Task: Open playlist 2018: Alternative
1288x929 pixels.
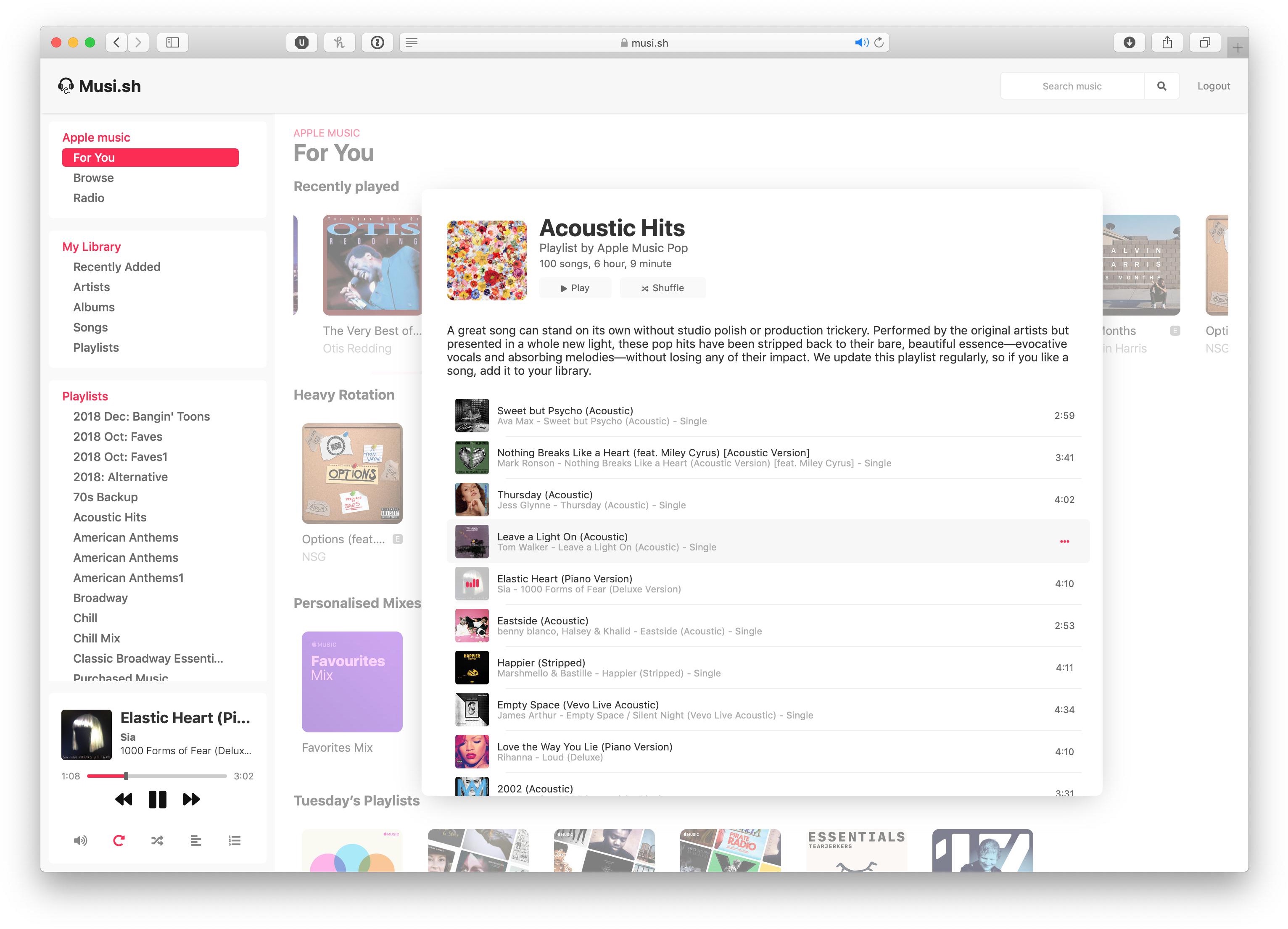Action: point(120,477)
